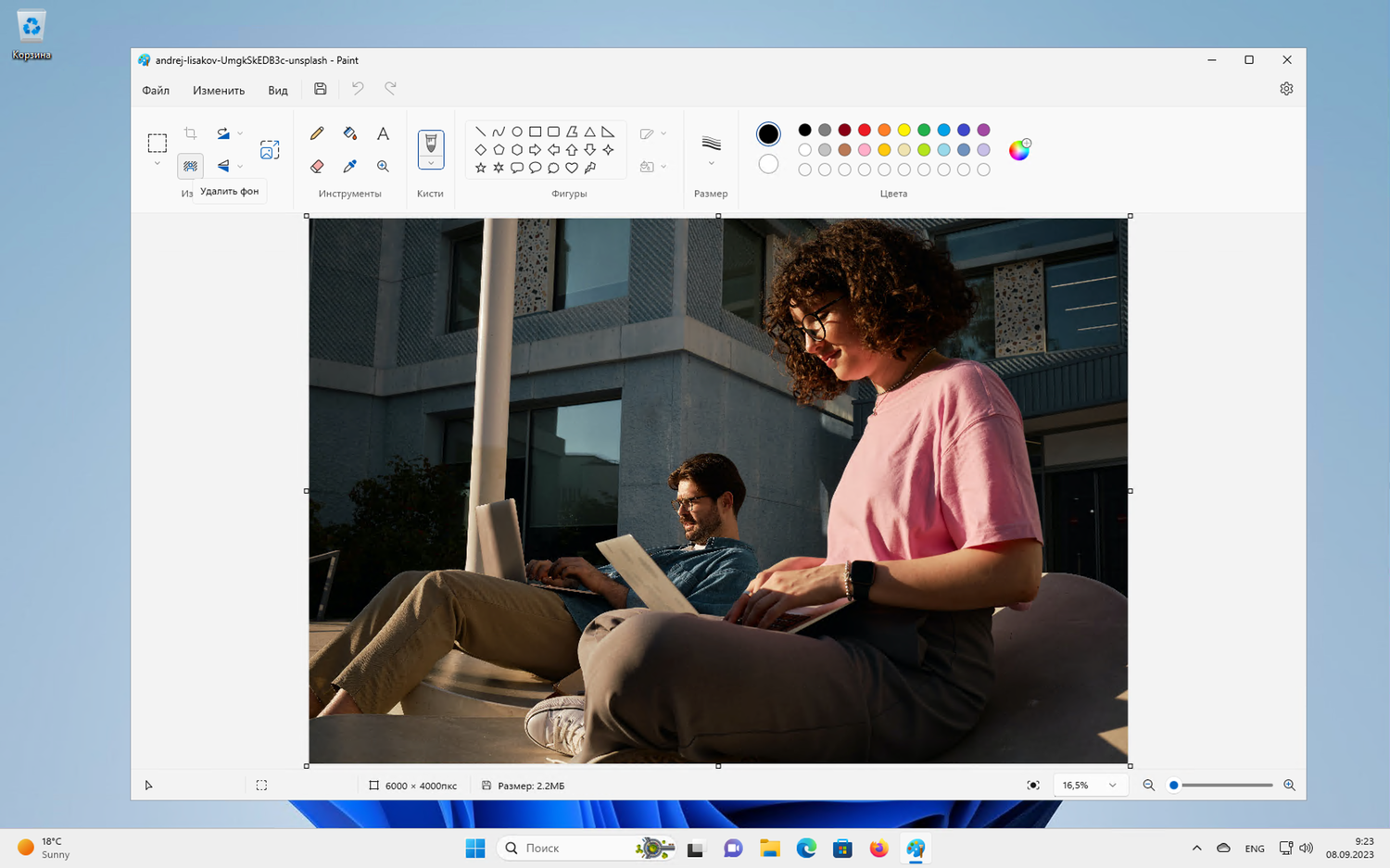This screenshot has height=868, width=1390.
Task: Open the shape fill dropdown
Action: coord(653,167)
